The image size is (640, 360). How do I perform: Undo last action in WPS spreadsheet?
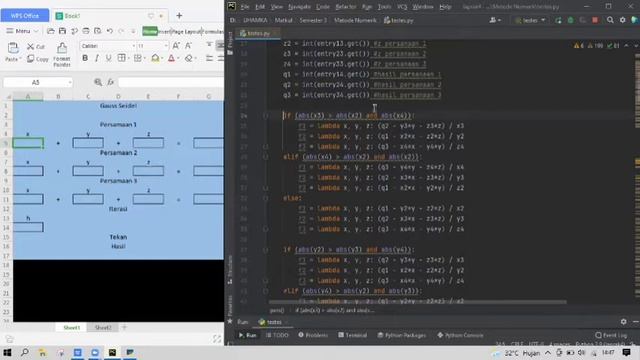109,31
